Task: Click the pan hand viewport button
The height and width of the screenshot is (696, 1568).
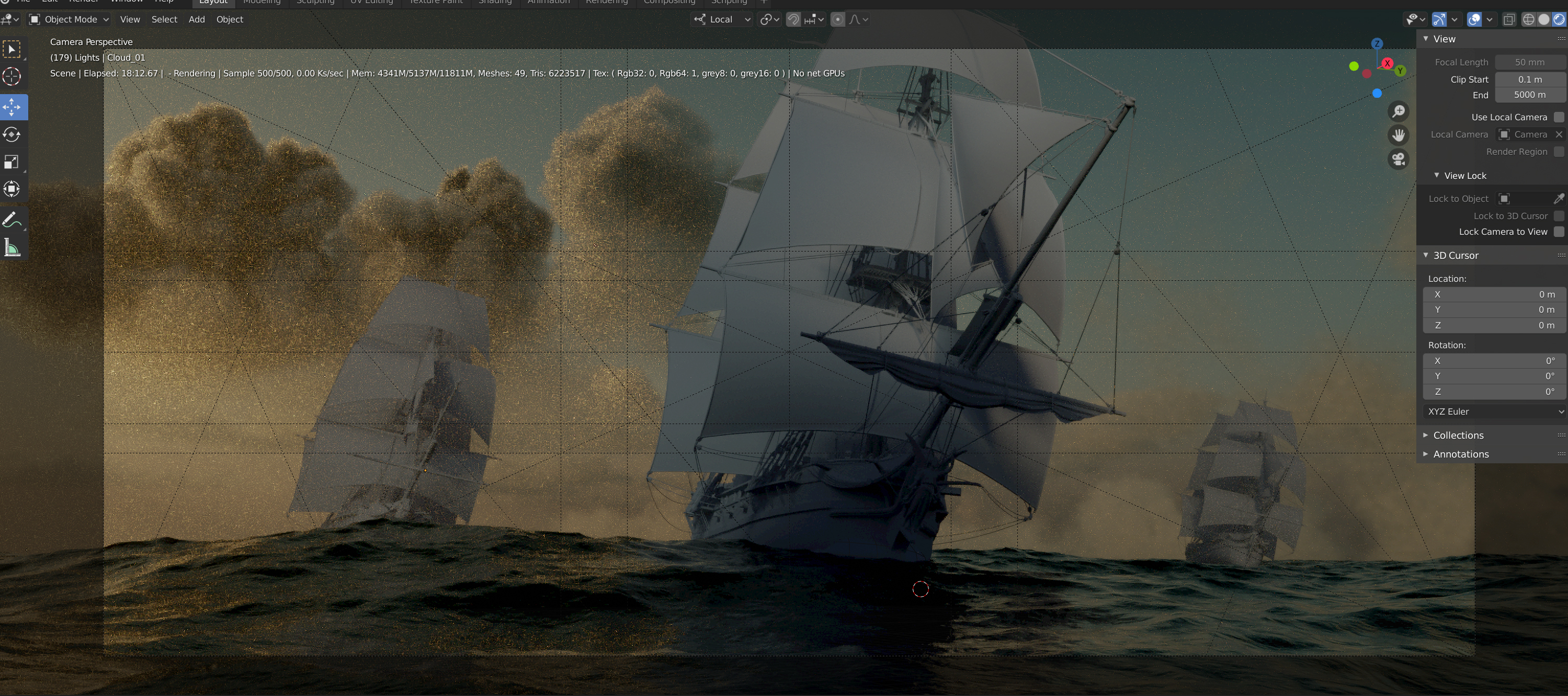Action: [x=1398, y=135]
